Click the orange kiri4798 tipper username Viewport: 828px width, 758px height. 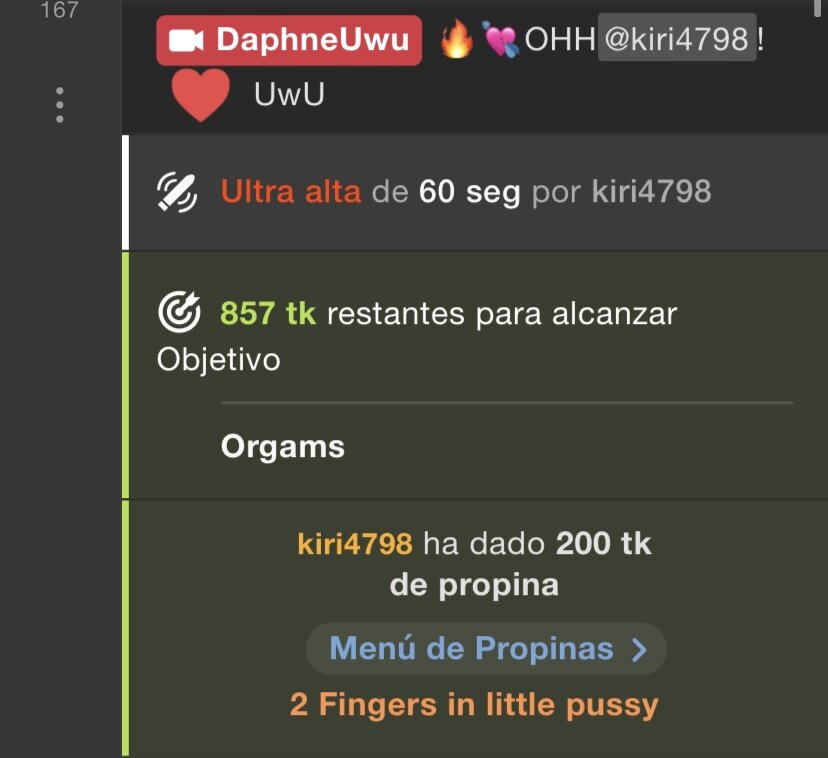click(355, 544)
